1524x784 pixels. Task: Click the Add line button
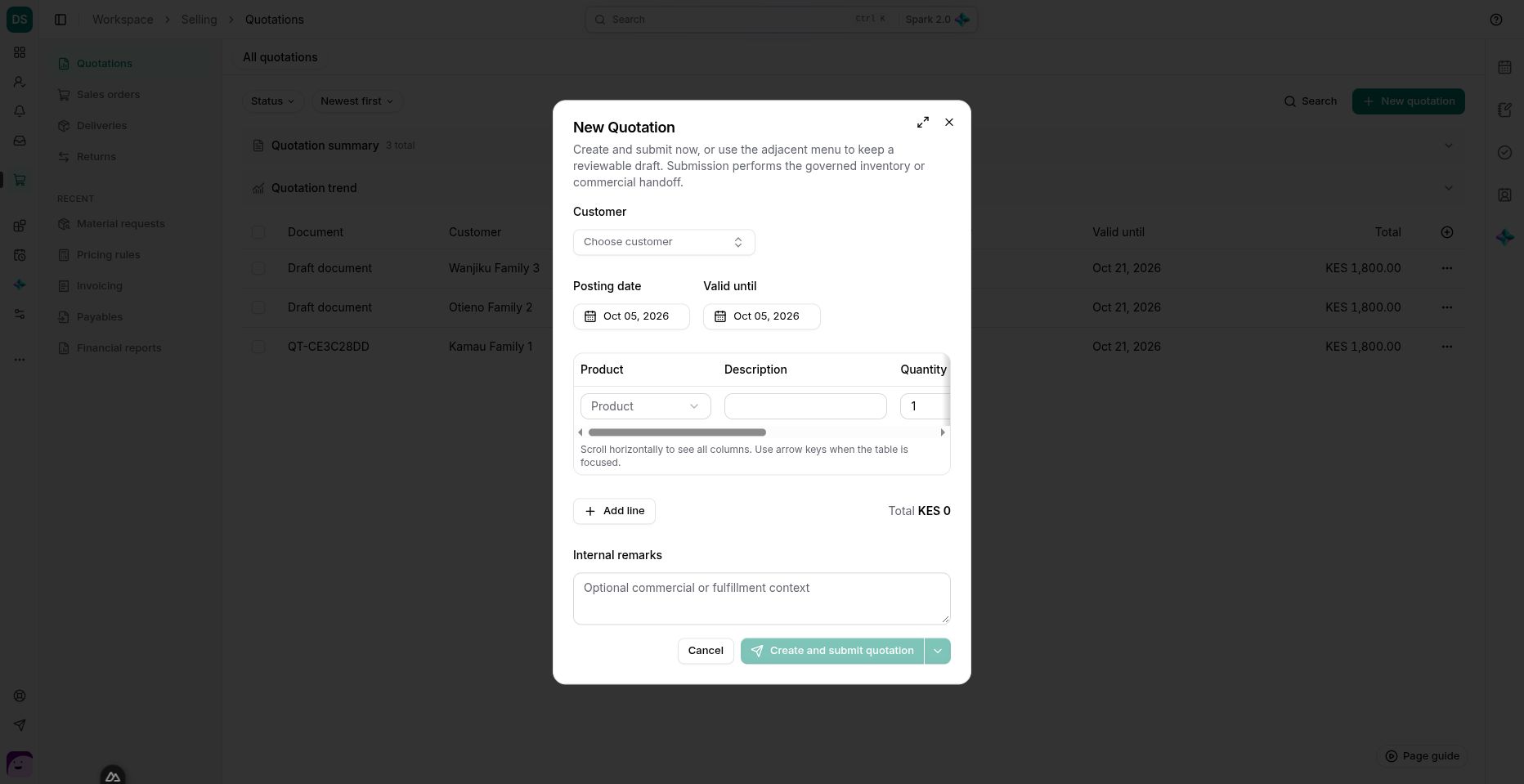click(x=614, y=511)
